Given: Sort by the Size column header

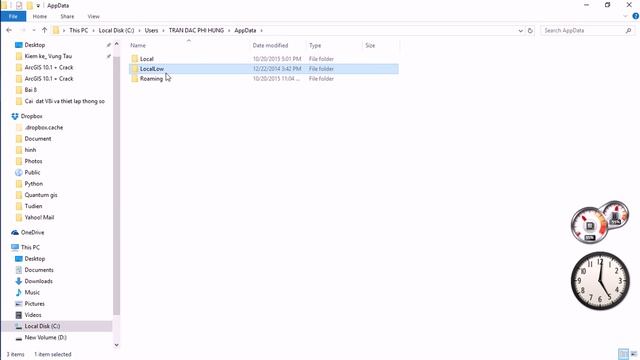Looking at the screenshot, I should [370, 45].
